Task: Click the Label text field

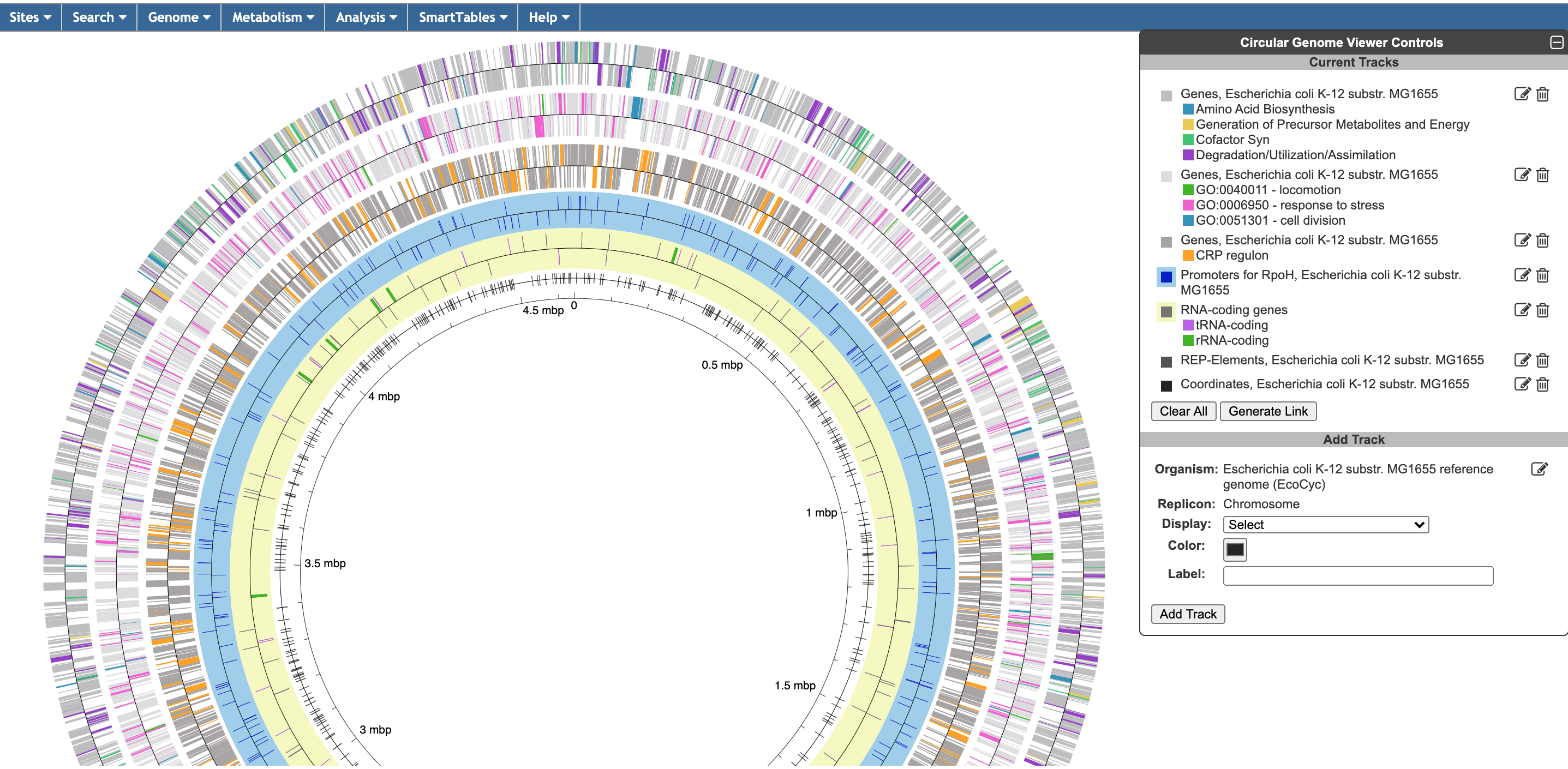Action: click(x=1357, y=575)
